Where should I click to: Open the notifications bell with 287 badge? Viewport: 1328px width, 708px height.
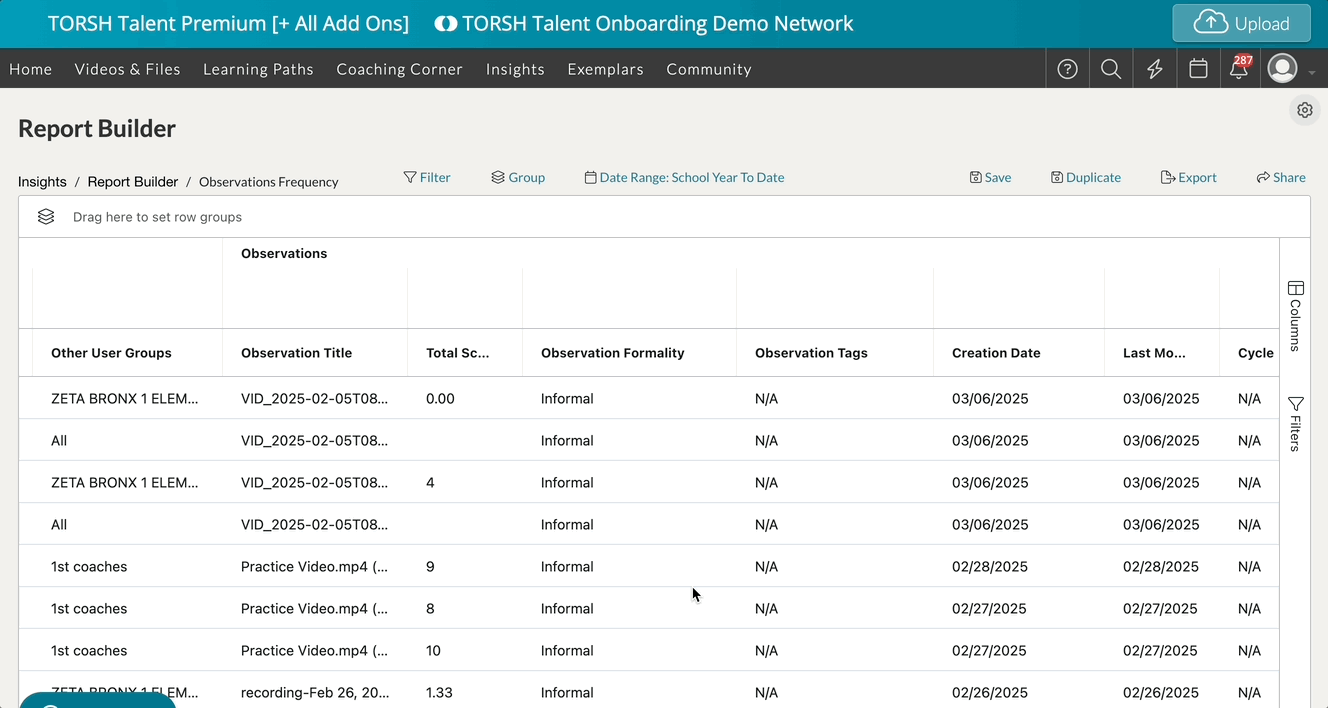1239,69
